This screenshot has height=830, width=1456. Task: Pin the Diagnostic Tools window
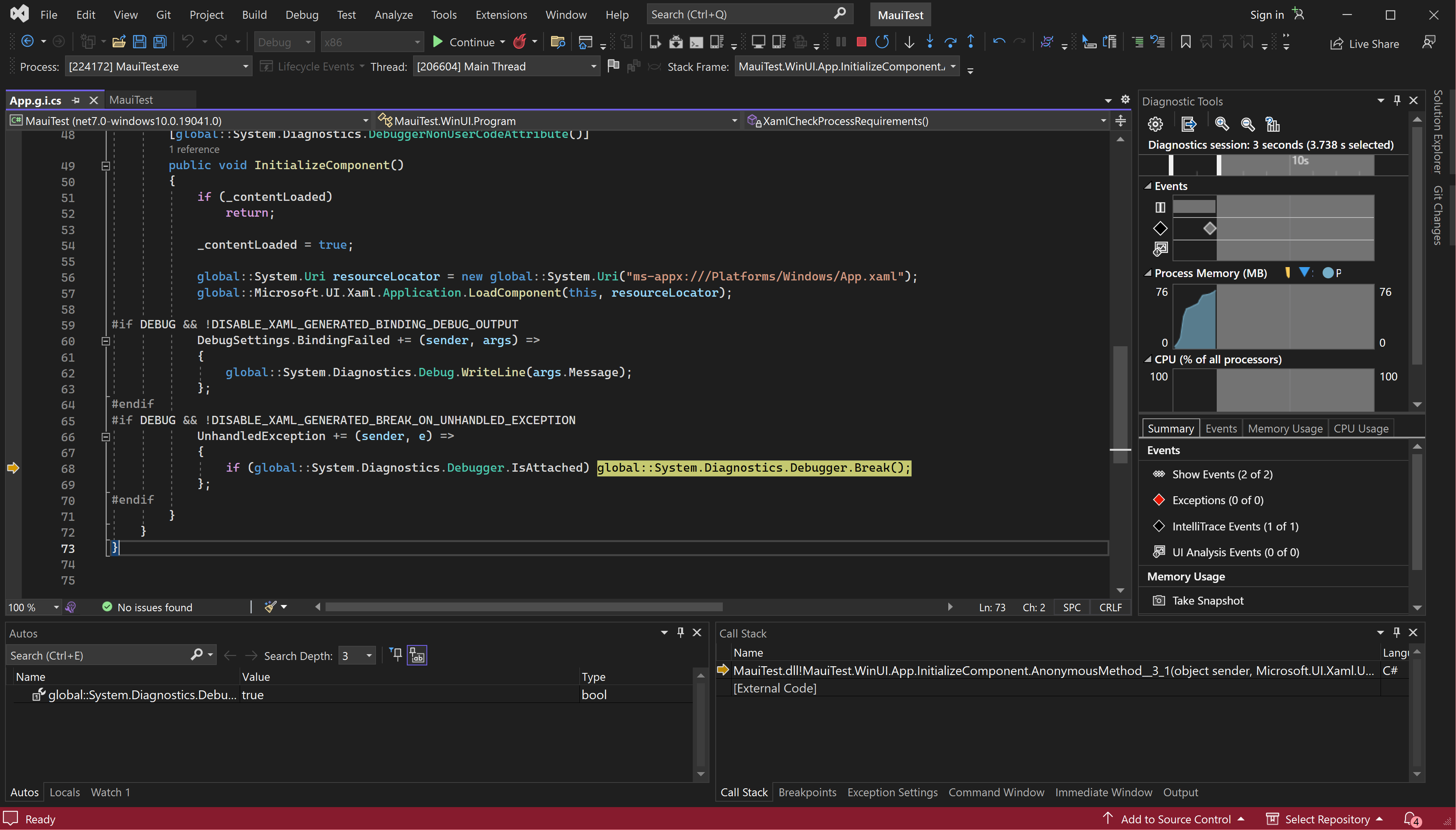coord(1397,100)
